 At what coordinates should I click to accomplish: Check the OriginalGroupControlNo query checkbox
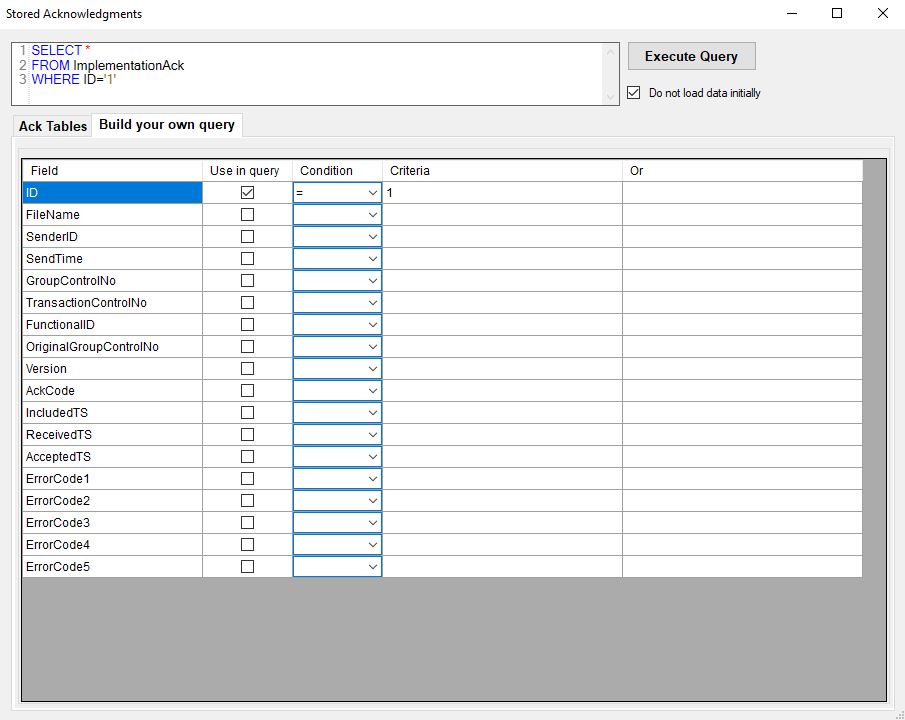click(247, 346)
